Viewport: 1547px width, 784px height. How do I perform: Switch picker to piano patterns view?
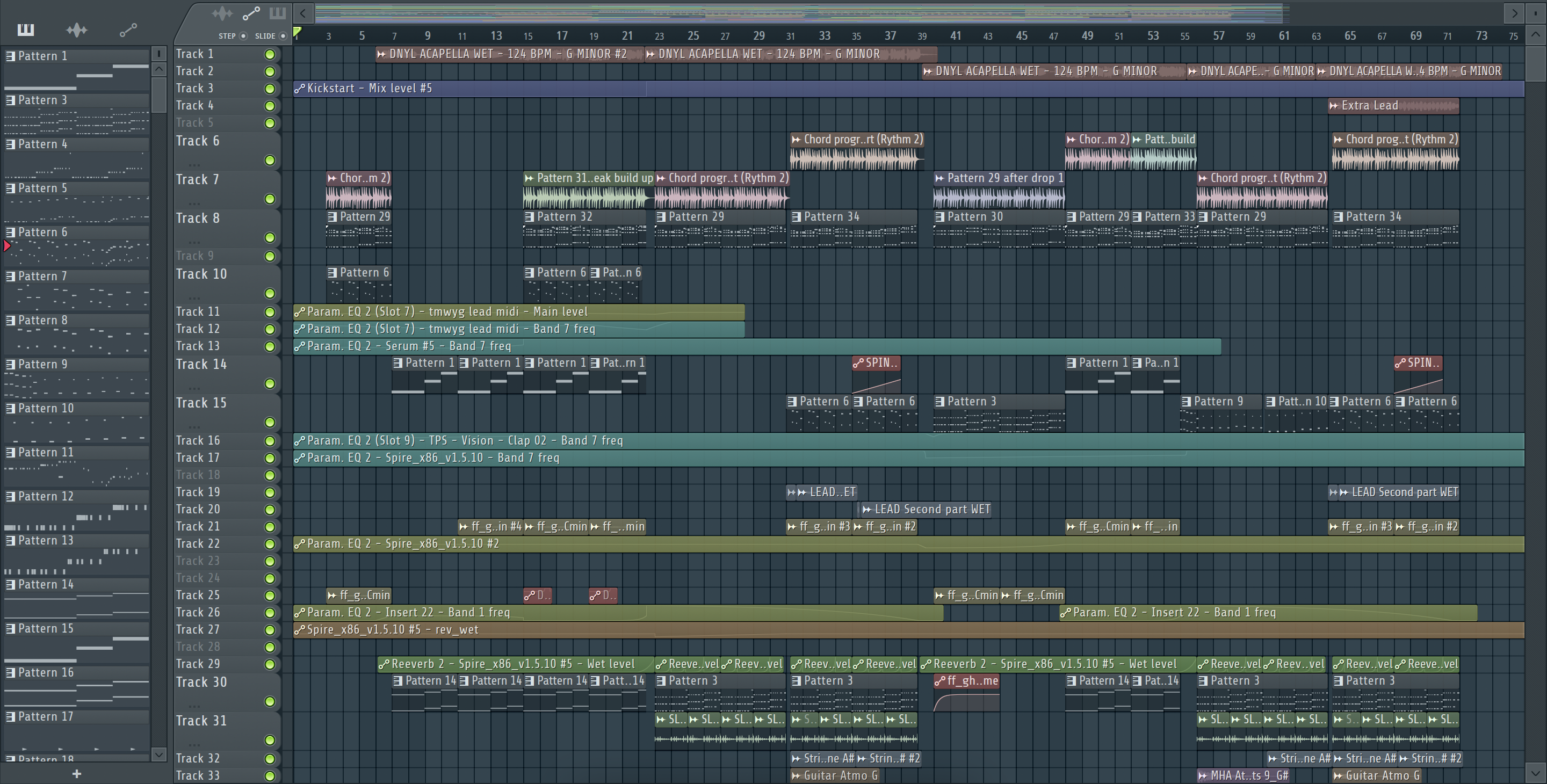pyautogui.click(x=26, y=30)
